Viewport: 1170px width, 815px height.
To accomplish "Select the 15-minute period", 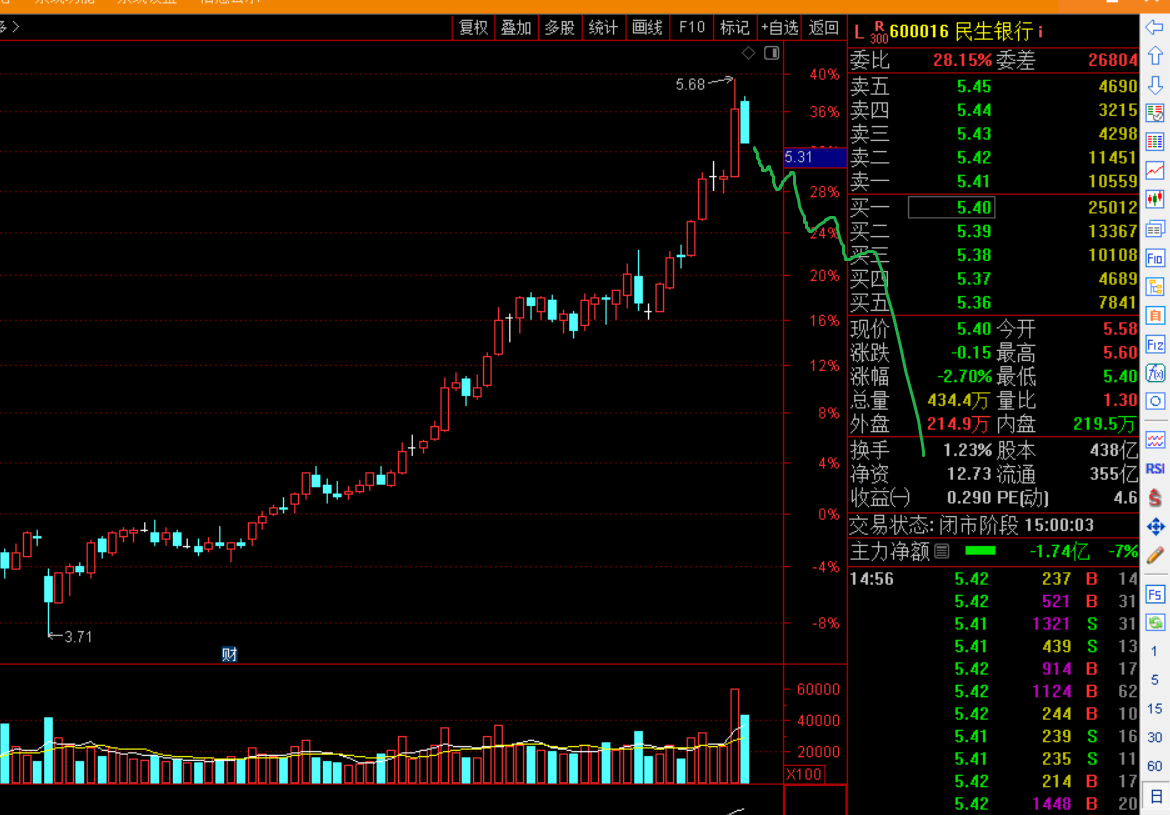I will coord(1154,708).
